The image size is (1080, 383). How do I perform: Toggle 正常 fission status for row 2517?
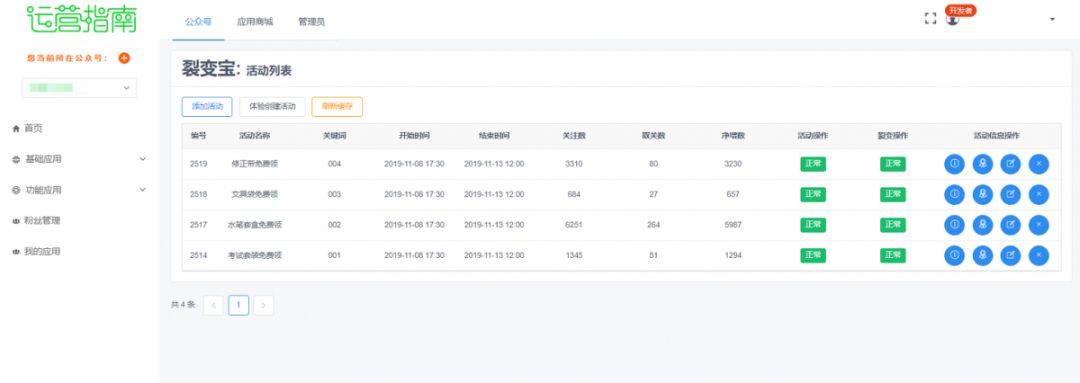click(893, 225)
